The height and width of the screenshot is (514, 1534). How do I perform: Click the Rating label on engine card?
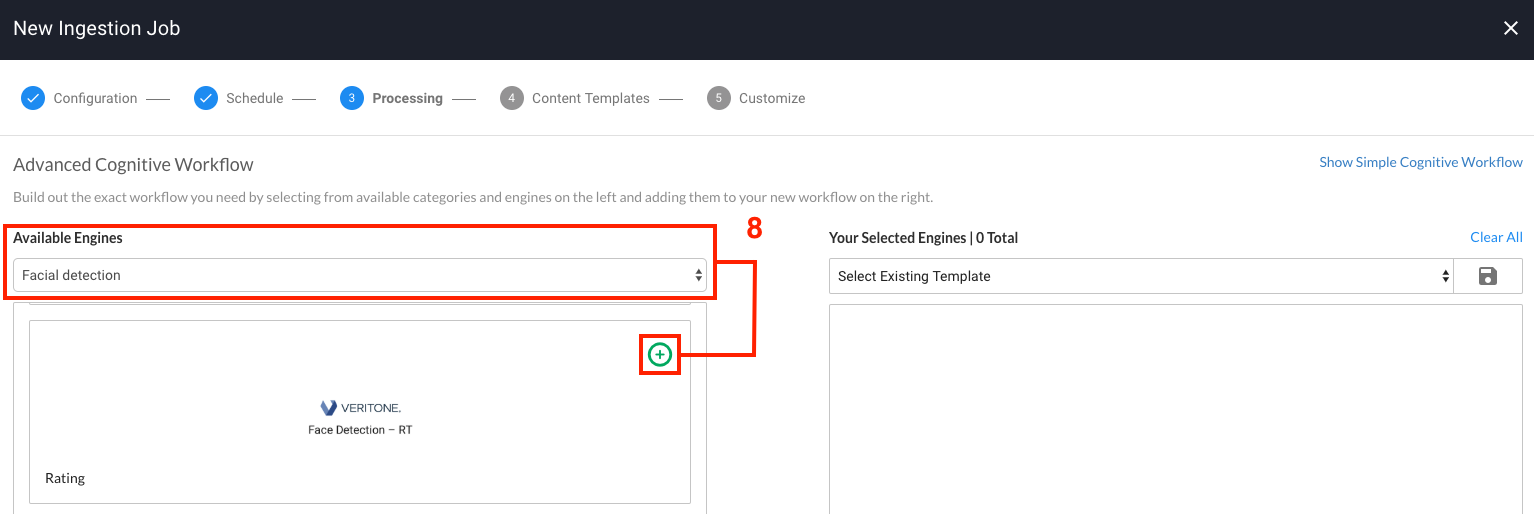tap(65, 478)
